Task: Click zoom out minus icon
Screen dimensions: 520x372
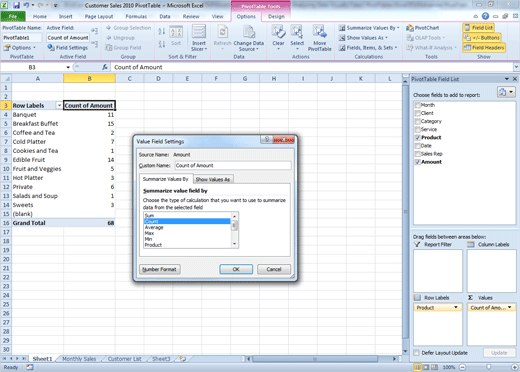Action: [x=462, y=367]
